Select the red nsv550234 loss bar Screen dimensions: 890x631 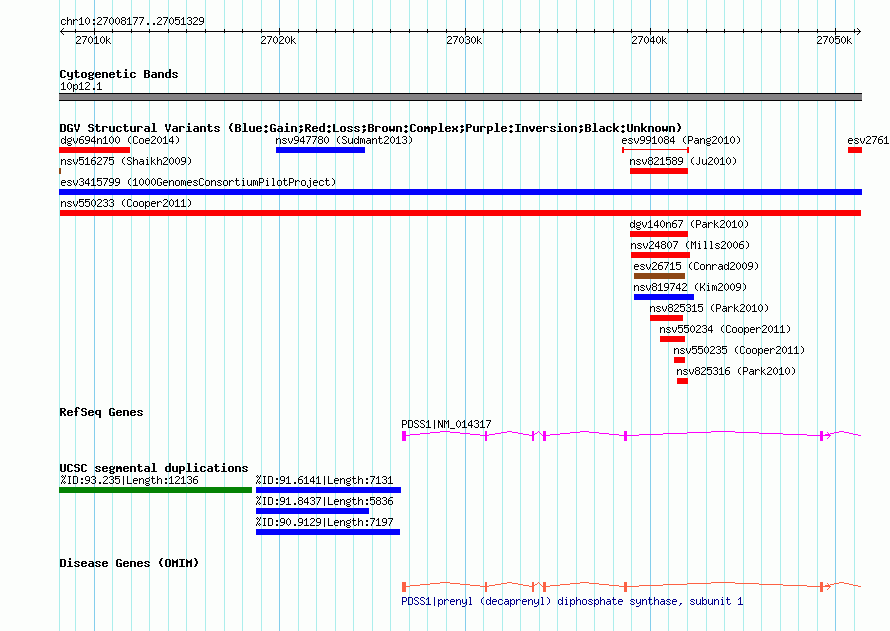click(672, 339)
